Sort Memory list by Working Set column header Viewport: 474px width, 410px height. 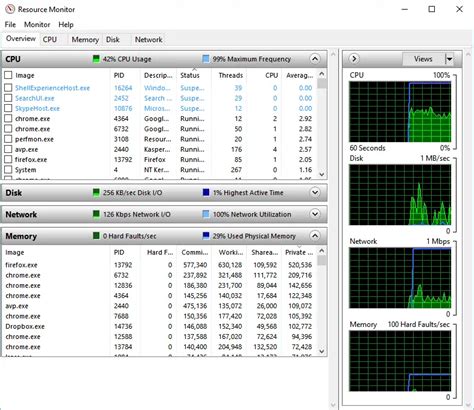point(230,252)
